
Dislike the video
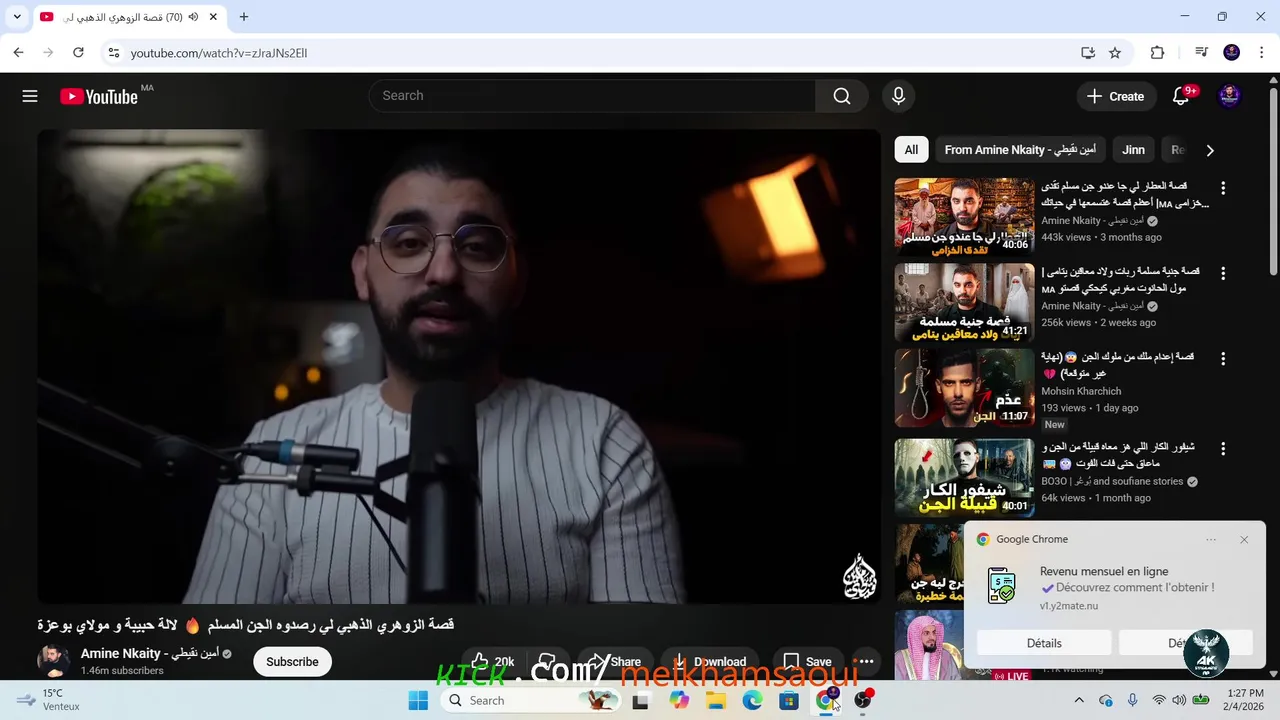pyautogui.click(x=546, y=661)
